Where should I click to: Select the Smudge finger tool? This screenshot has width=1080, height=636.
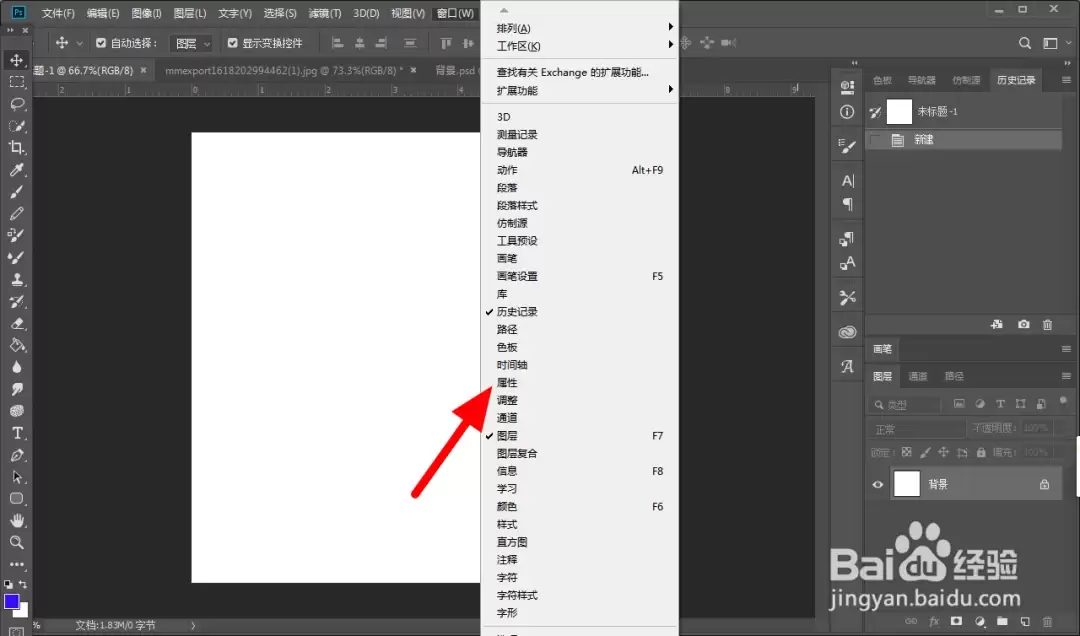(17, 389)
